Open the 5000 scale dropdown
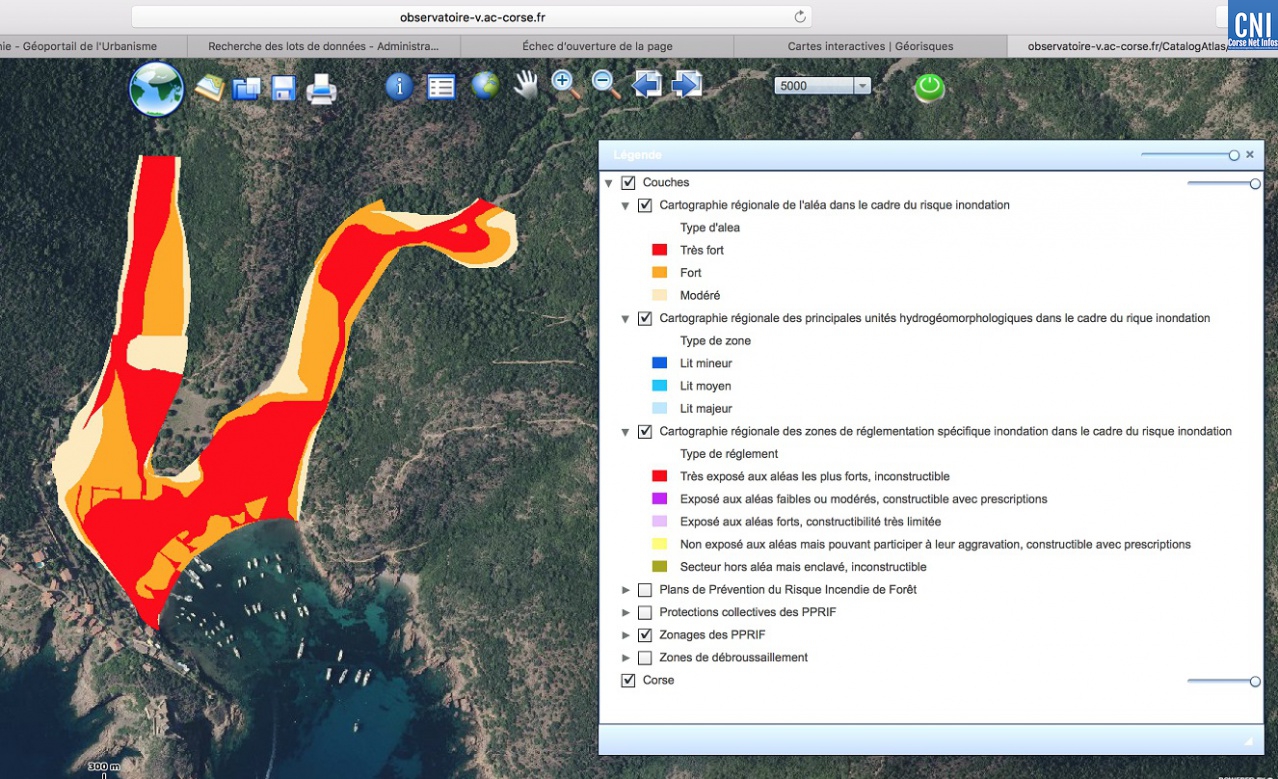 click(862, 86)
